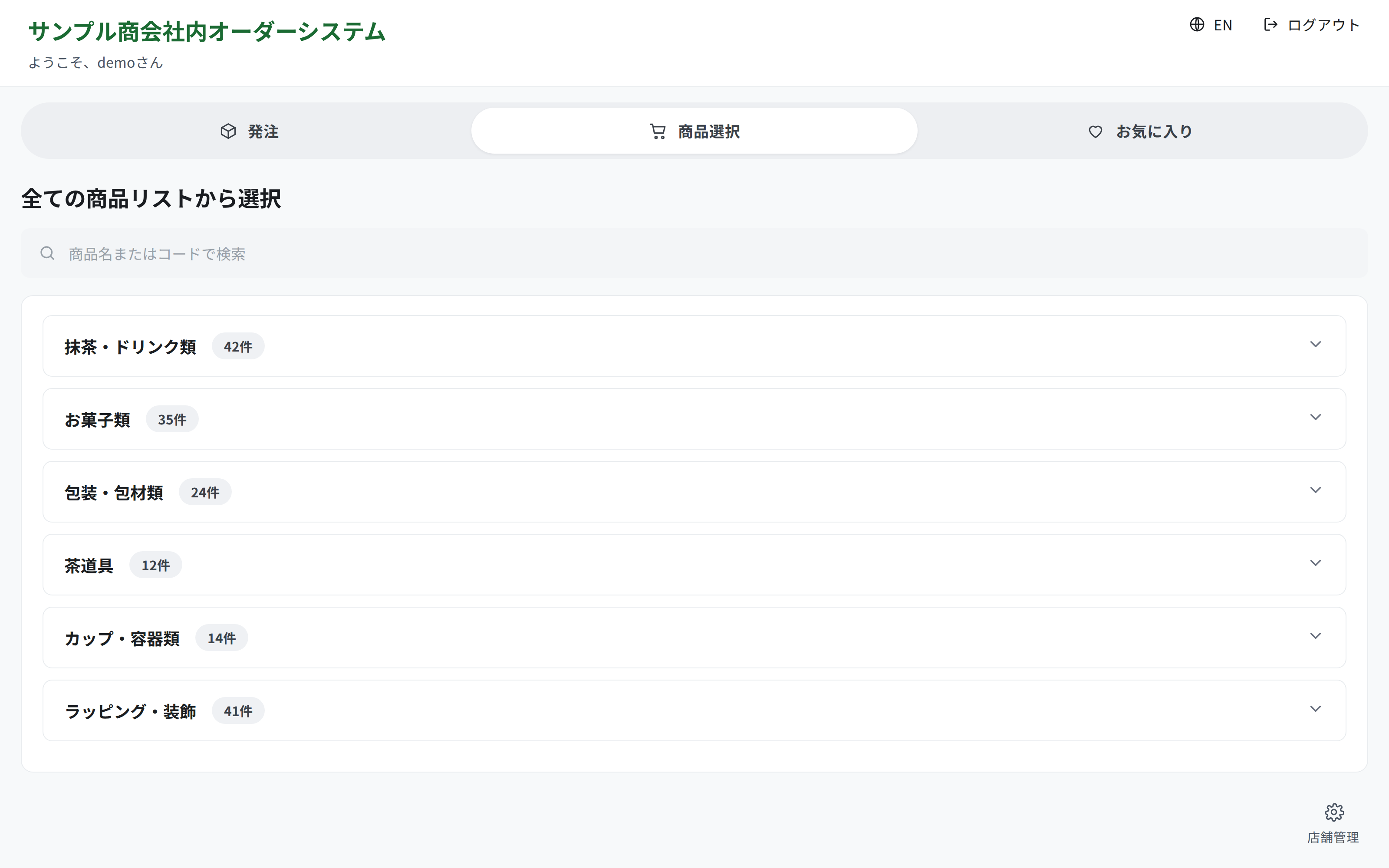Viewport: 1389px width, 868px height.
Task: Switch to the 発注 tab
Action: pyautogui.click(x=249, y=131)
